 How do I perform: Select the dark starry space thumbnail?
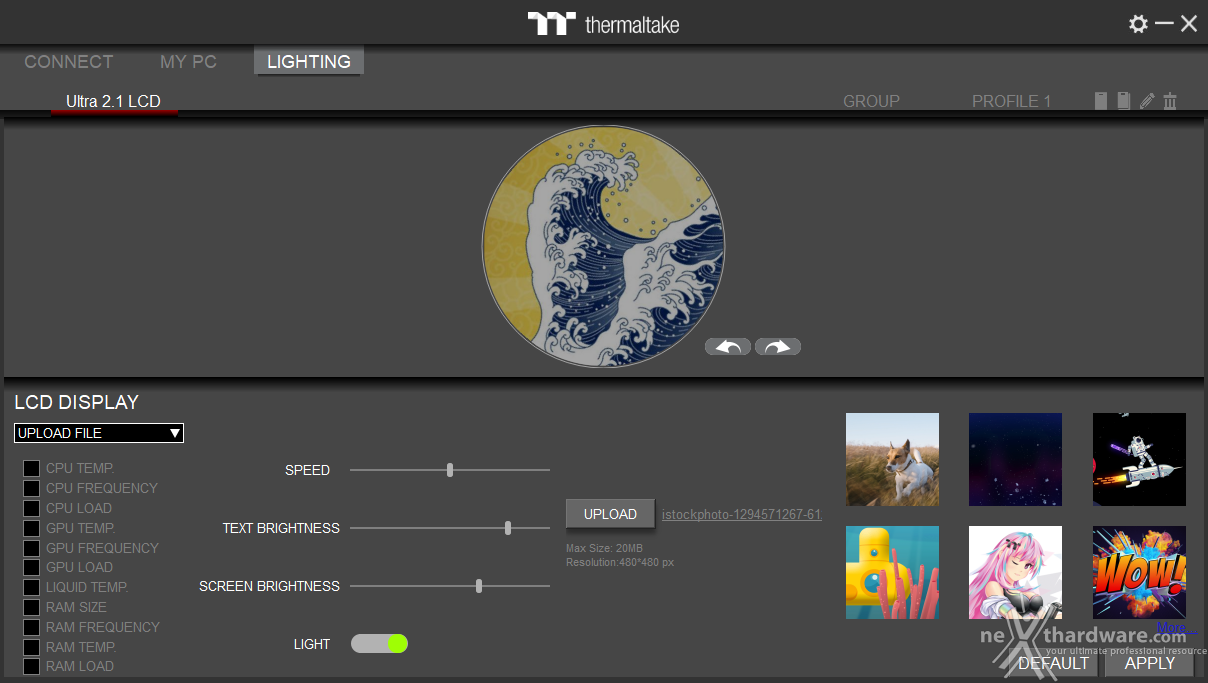pos(1015,459)
